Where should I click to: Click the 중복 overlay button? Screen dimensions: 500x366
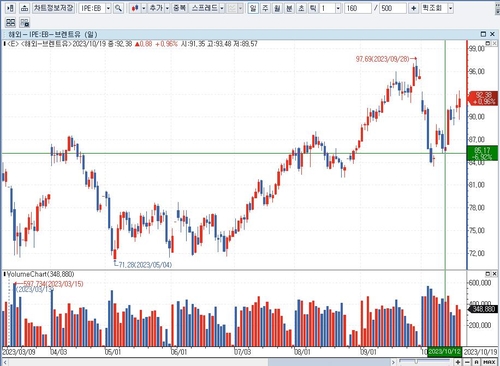[180, 8]
